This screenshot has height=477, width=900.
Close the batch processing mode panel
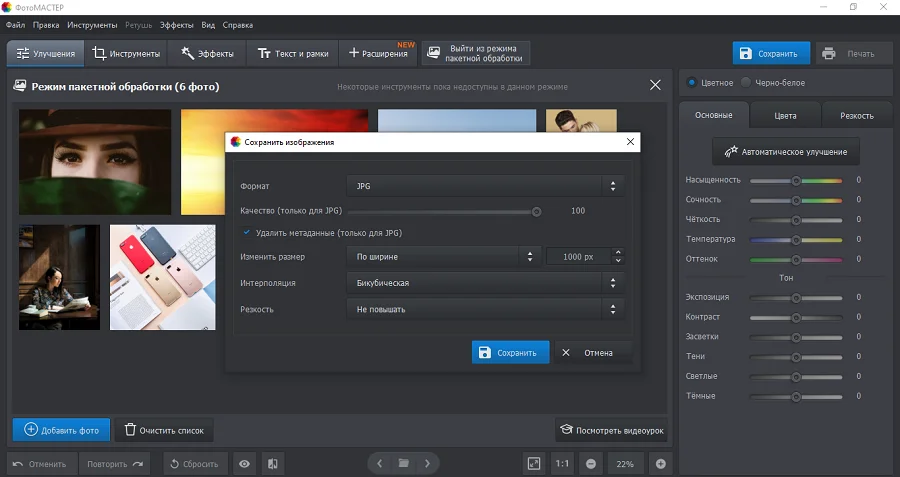pyautogui.click(x=655, y=86)
